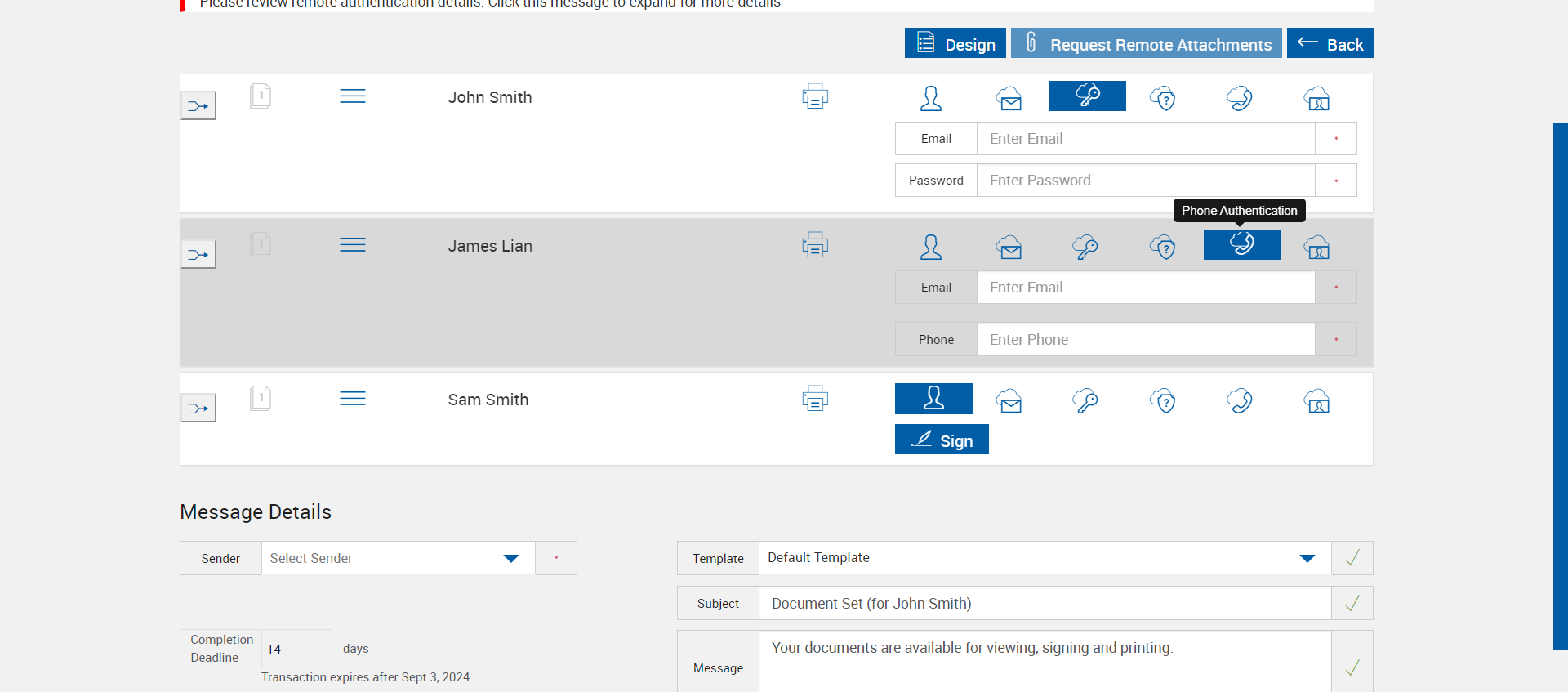Select ID verification icon for James Lian
This screenshot has width=1568, height=692.
click(1316, 247)
